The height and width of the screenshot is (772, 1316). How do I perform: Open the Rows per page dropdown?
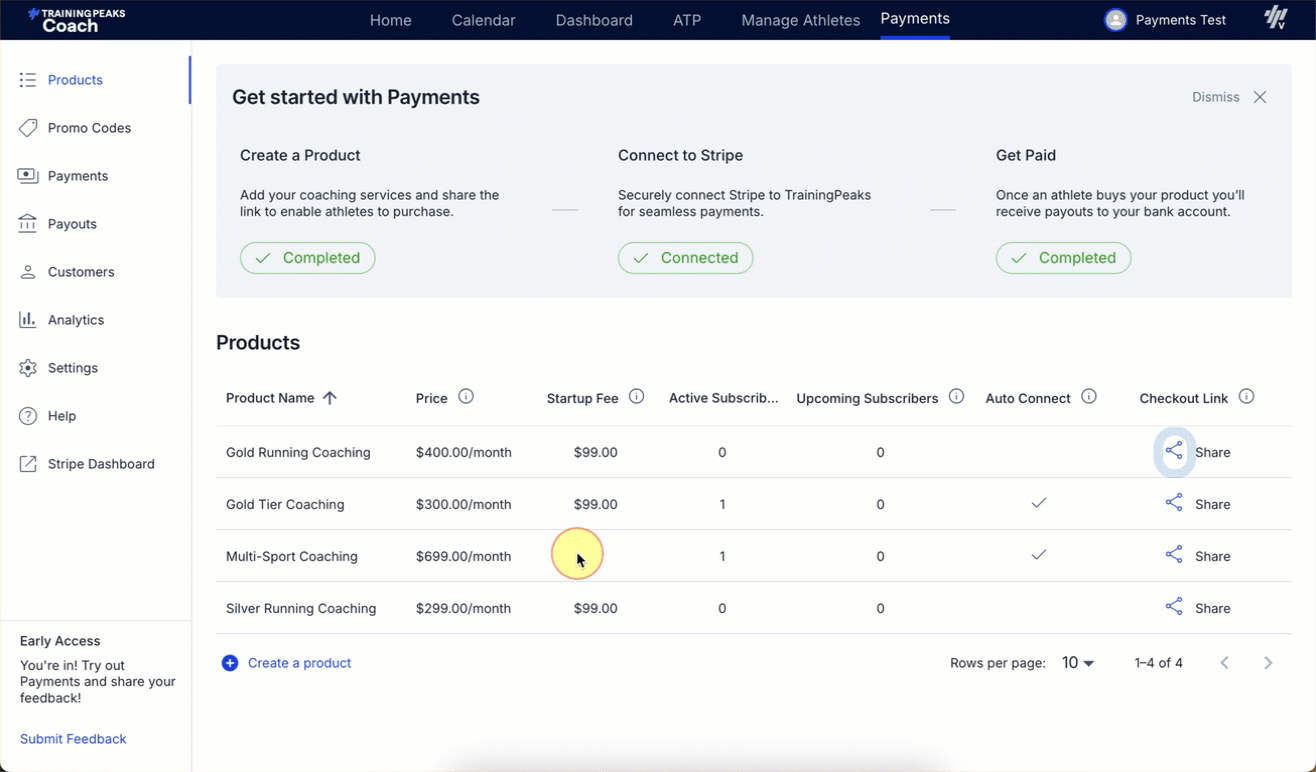[x=1078, y=663]
